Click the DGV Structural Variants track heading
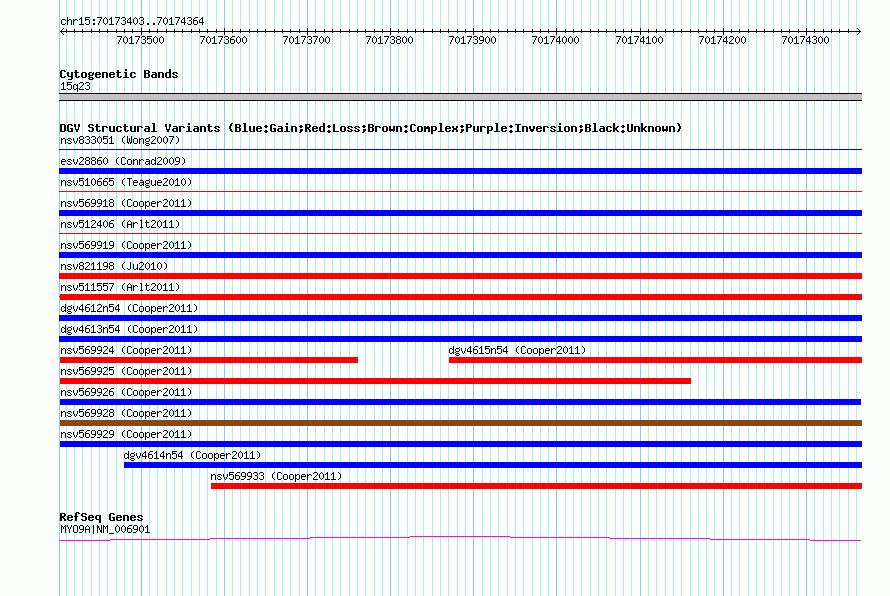The image size is (890, 596). click(x=371, y=128)
